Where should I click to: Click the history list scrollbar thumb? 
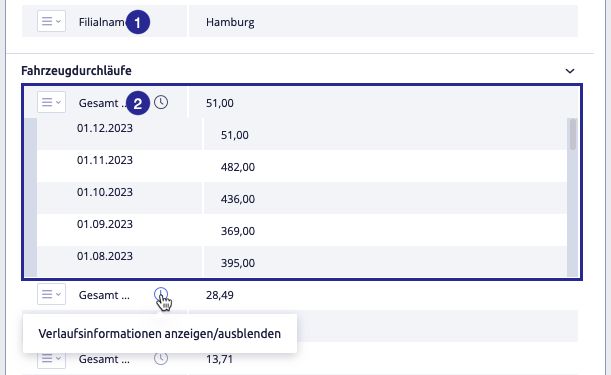point(572,134)
